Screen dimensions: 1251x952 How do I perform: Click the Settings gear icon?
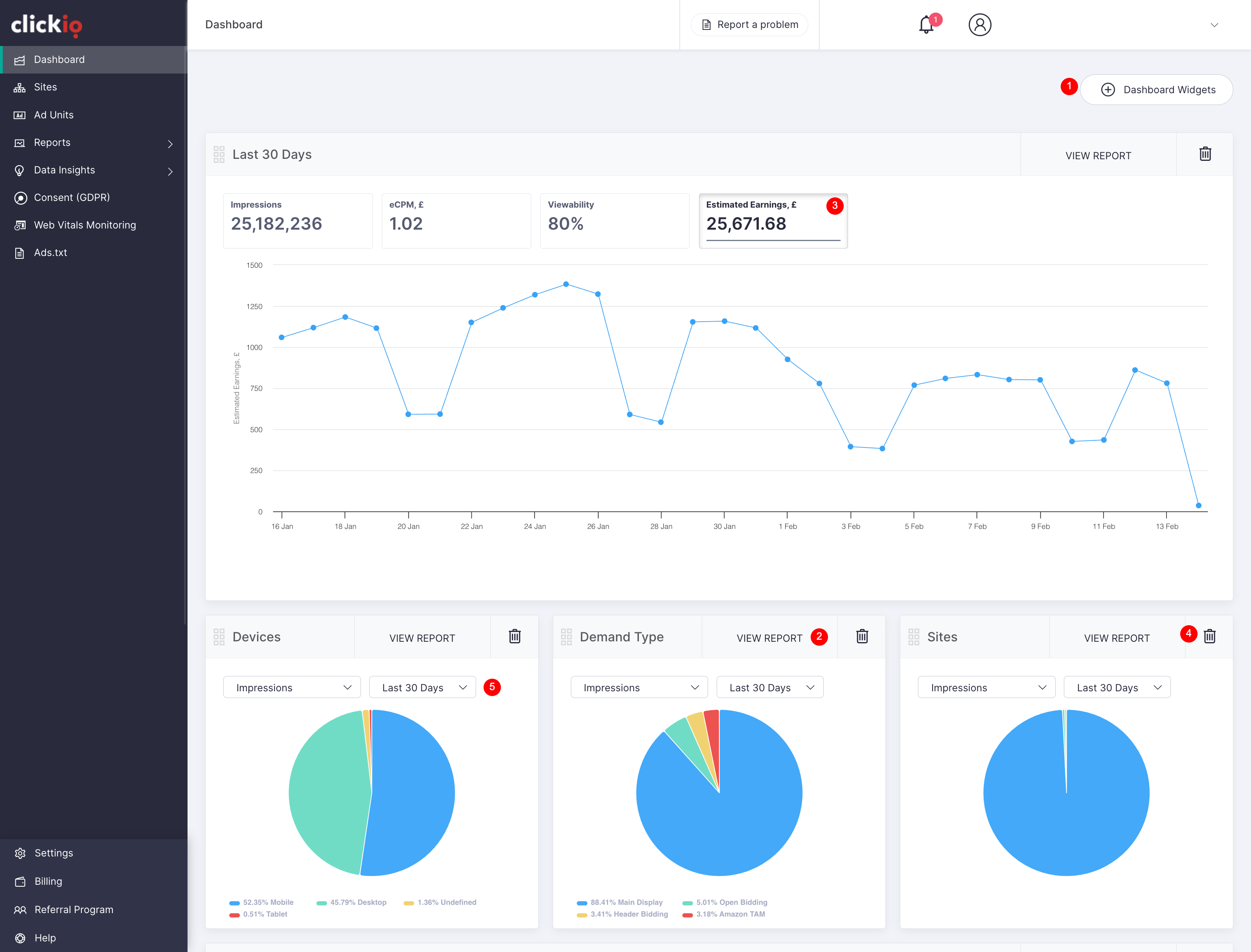20,853
